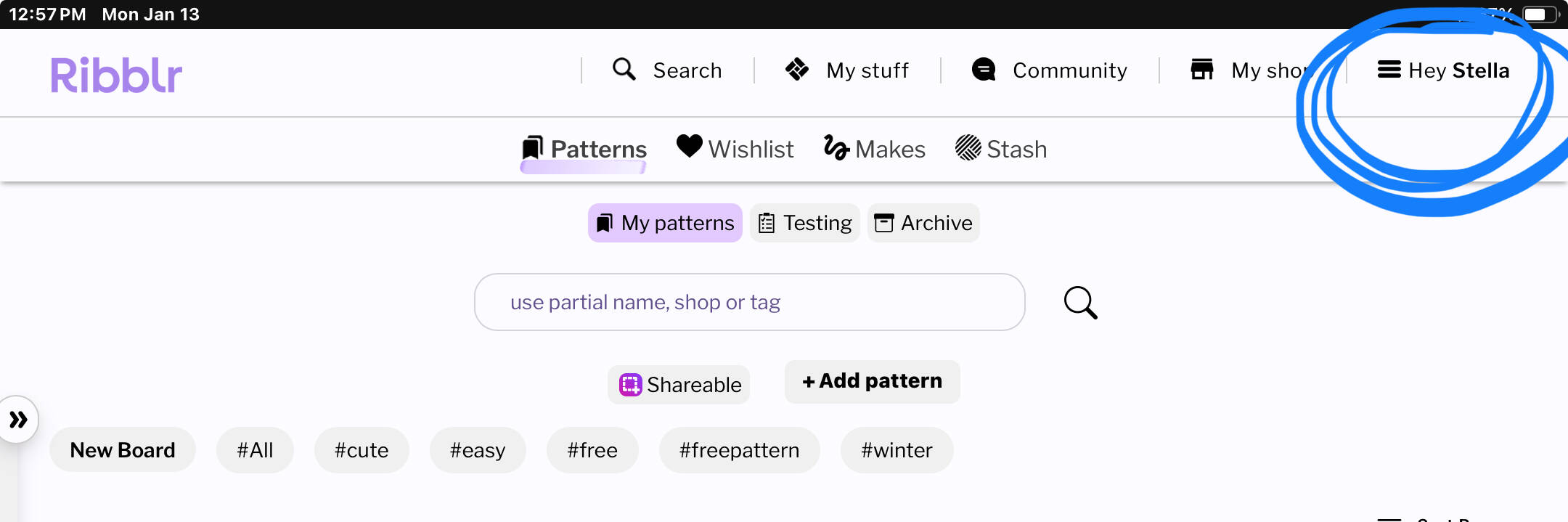The width and height of the screenshot is (1568, 522).
Task: Enable the Archive filter
Action: 923,223
